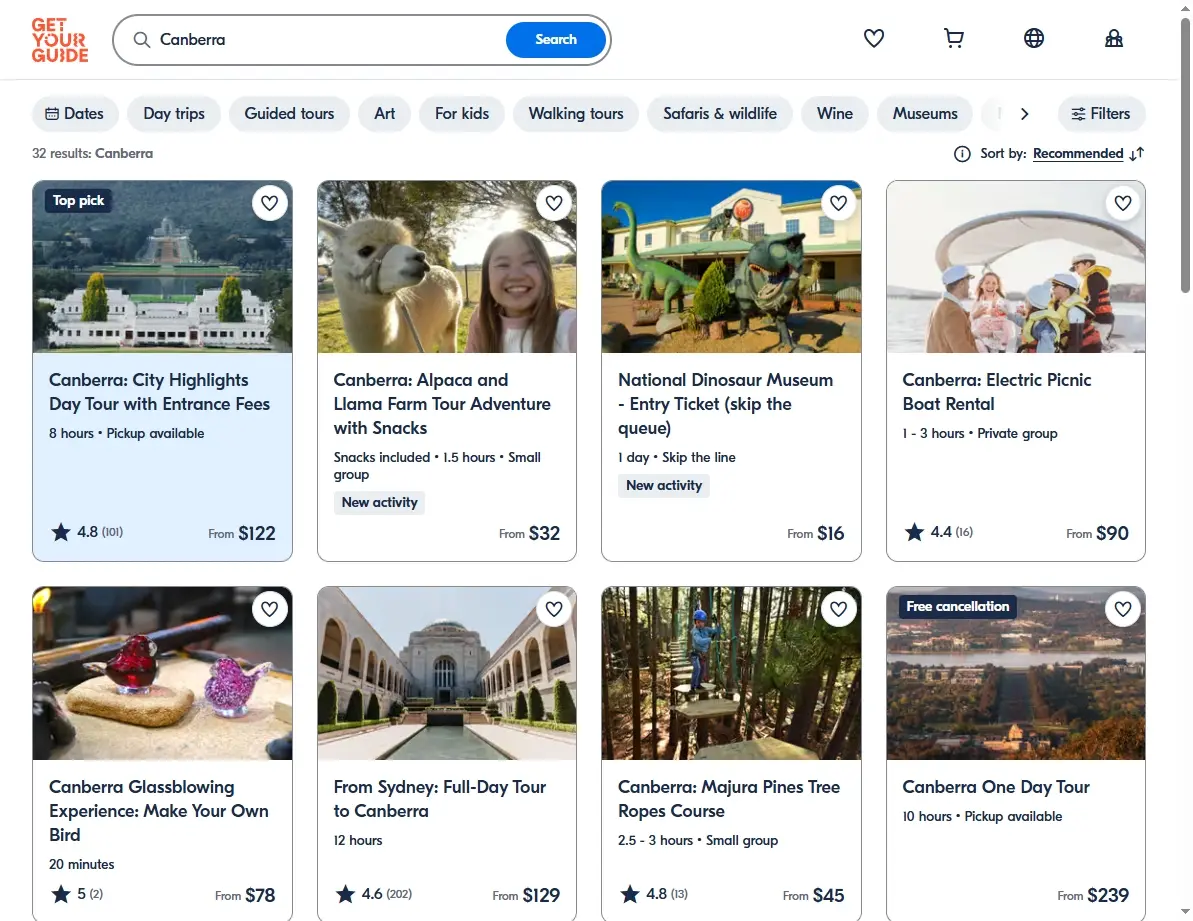Save National Dinosaur Museum ticket to wishlist
Image resolution: width=1193 pixels, height=921 pixels.
pyautogui.click(x=838, y=203)
